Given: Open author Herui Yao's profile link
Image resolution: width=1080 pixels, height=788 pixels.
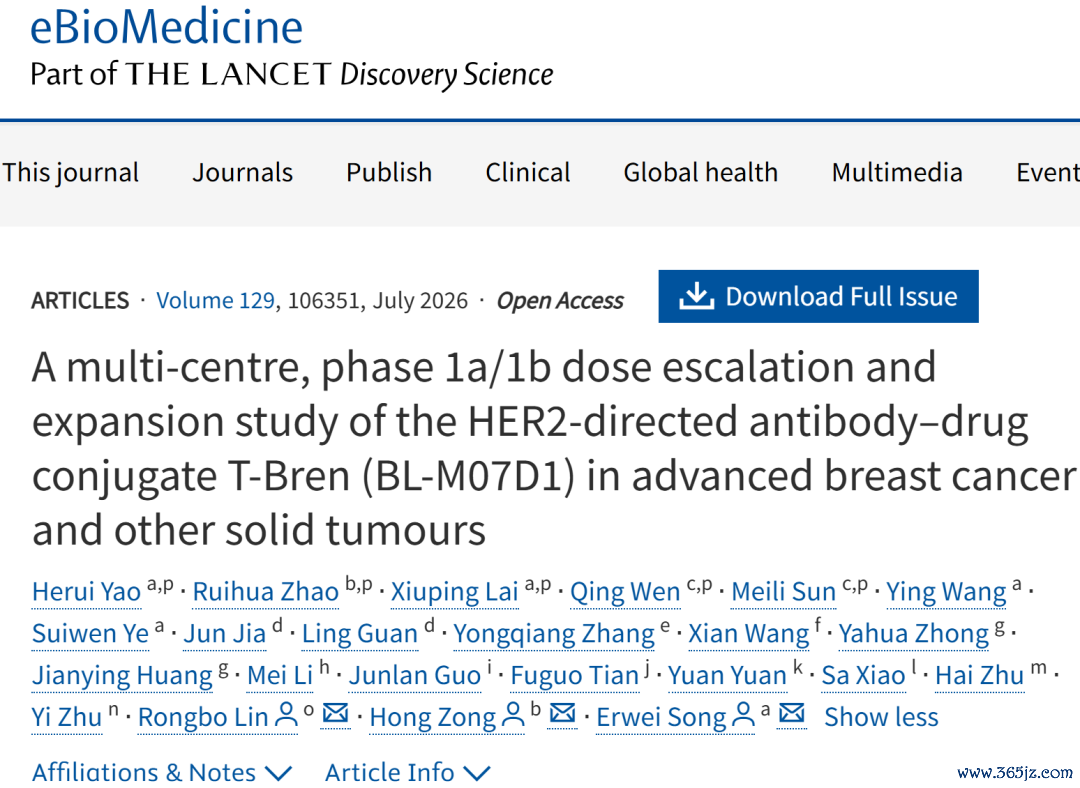Looking at the screenshot, I should tap(86, 592).
